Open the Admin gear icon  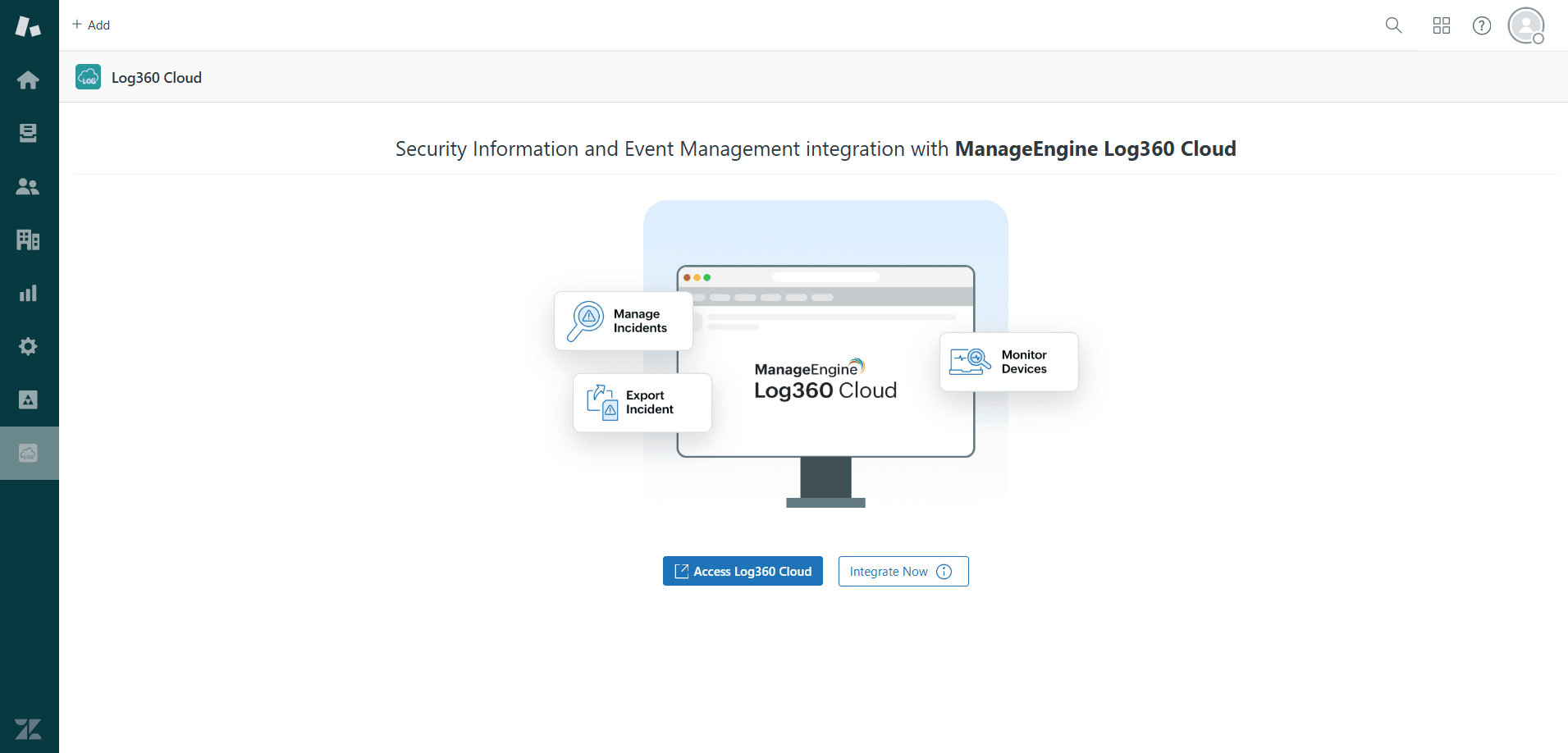pyautogui.click(x=28, y=346)
